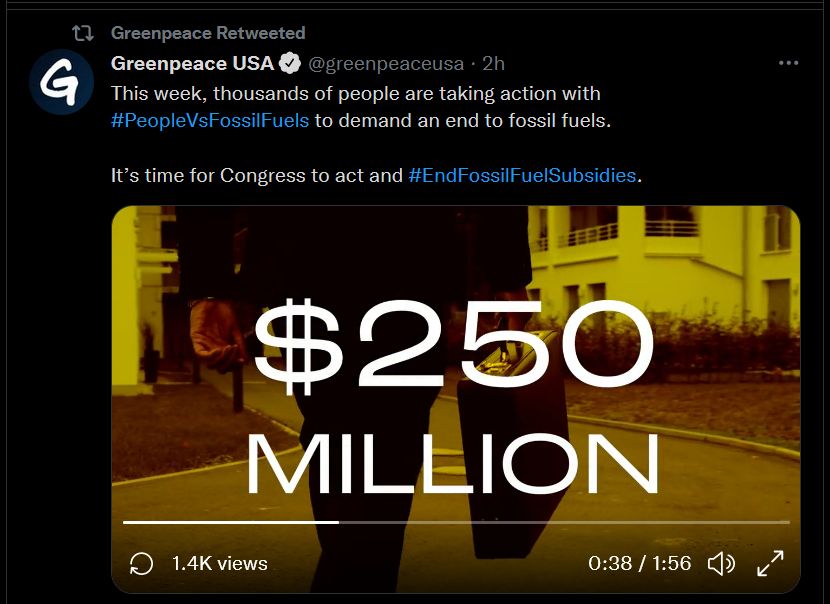Click the retweet arrows icon above the tweet
Image resolution: width=830 pixels, height=604 pixels.
pos(83,33)
